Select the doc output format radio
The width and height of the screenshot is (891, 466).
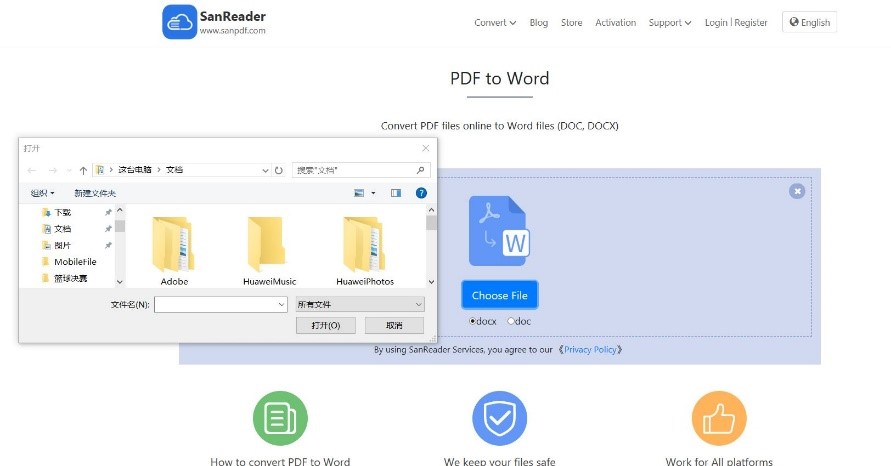click(510, 321)
